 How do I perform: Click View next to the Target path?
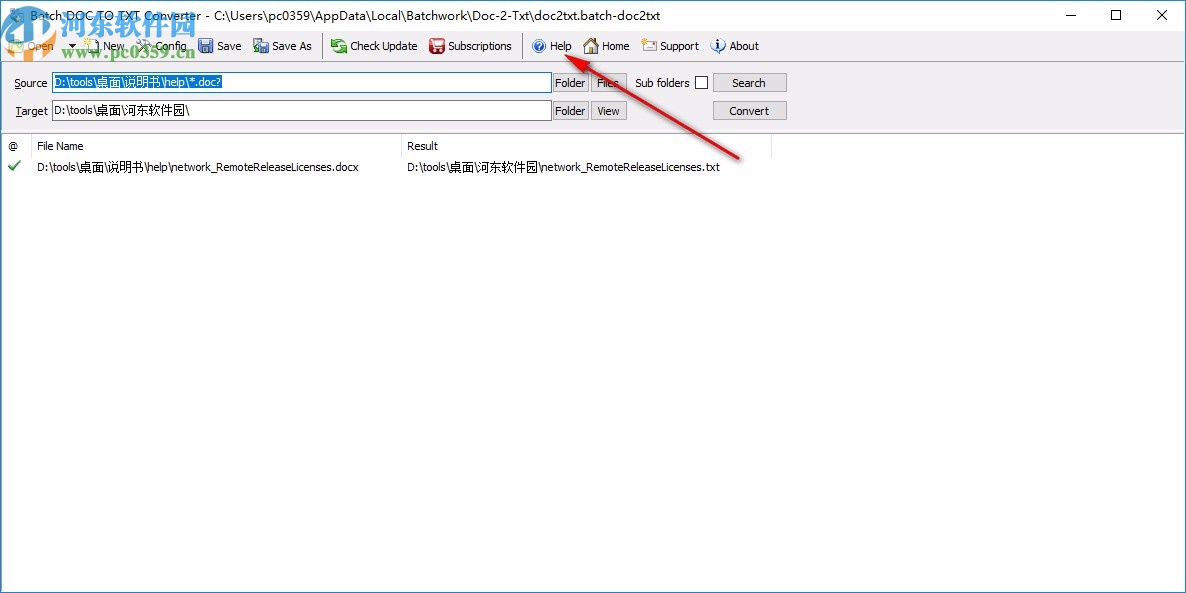(608, 110)
